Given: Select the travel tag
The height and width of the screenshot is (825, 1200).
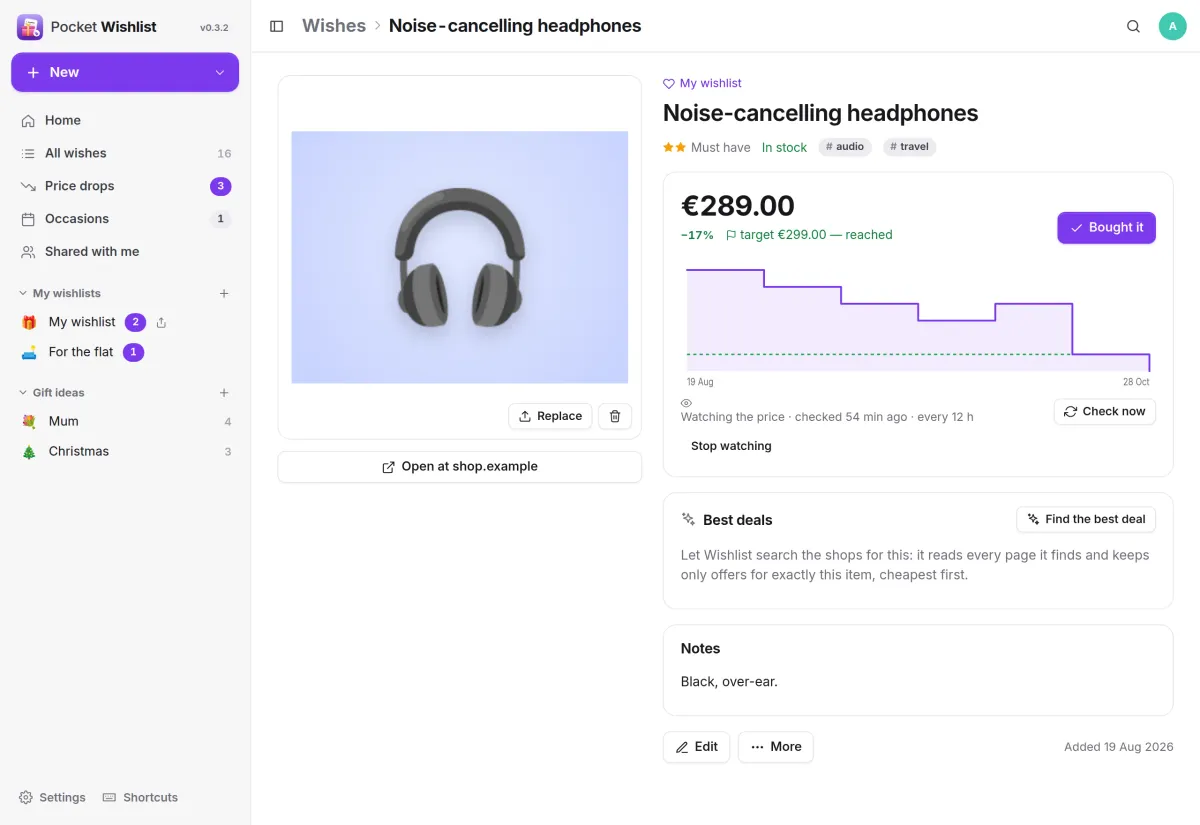Looking at the screenshot, I should pos(909,147).
